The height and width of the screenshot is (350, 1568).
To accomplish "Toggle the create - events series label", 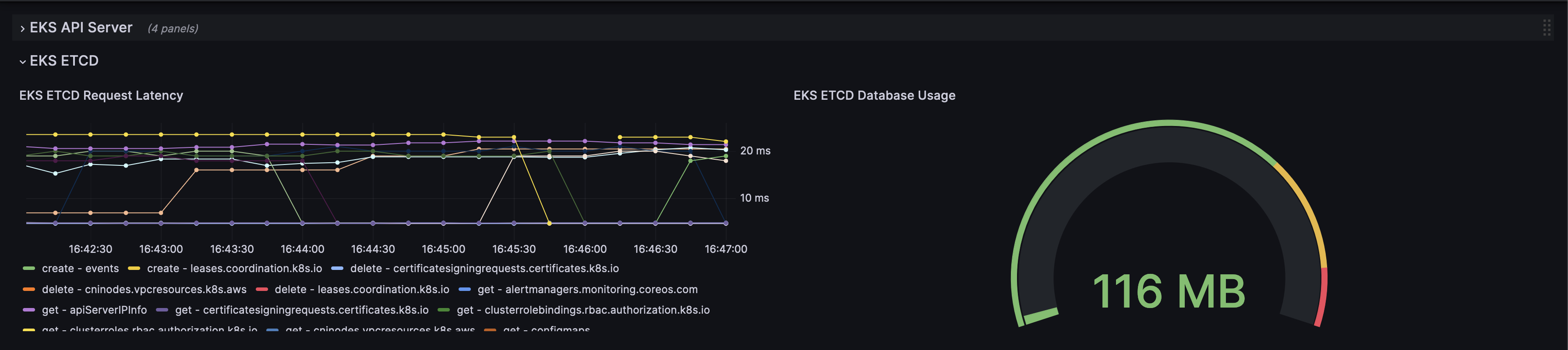I will pos(80,269).
